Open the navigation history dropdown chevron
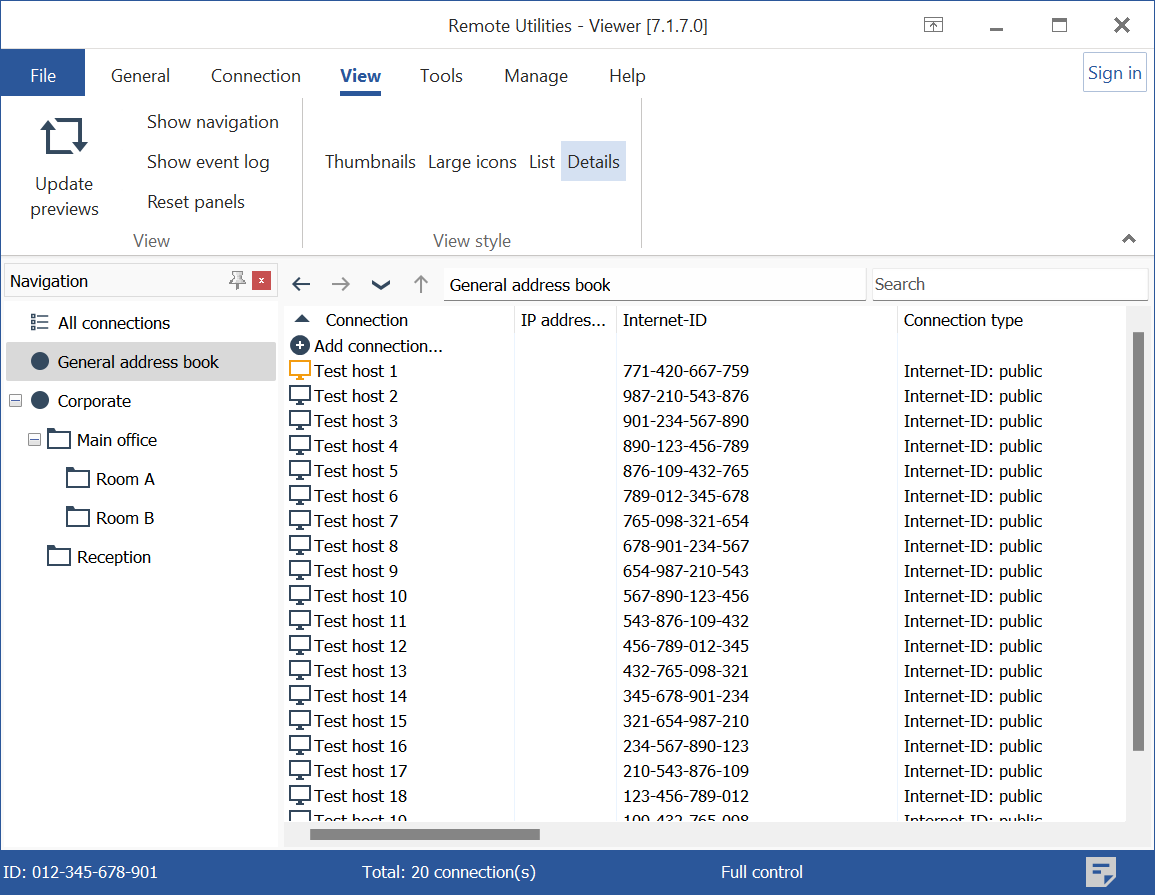 381,285
